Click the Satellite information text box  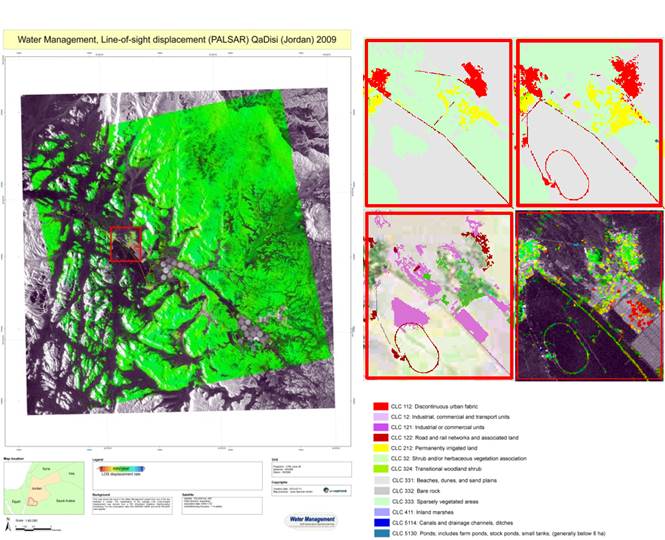222,506
